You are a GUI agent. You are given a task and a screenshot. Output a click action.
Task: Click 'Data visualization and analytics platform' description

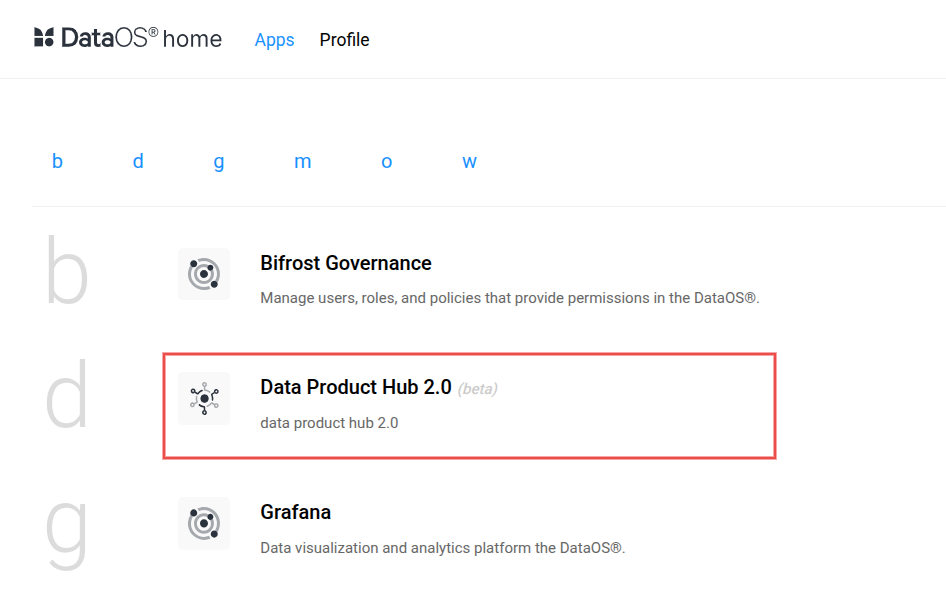tap(443, 548)
